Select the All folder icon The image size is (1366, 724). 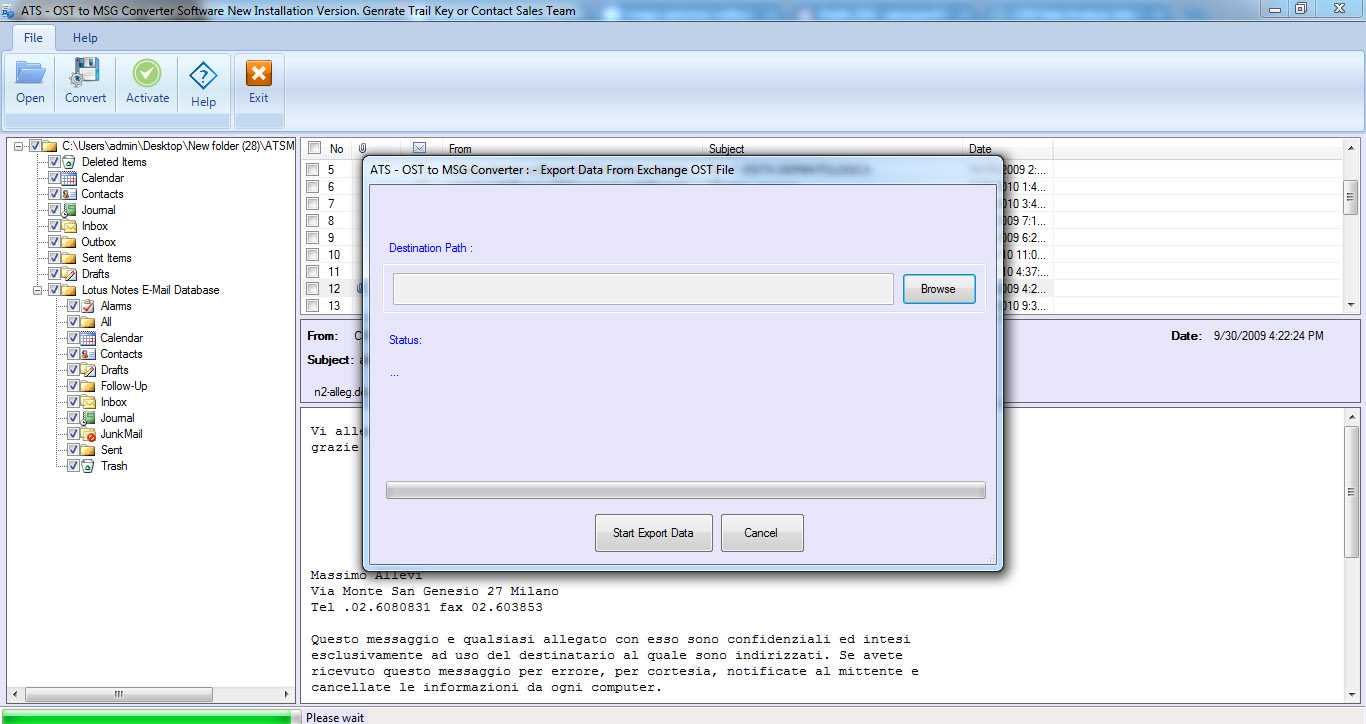point(88,322)
